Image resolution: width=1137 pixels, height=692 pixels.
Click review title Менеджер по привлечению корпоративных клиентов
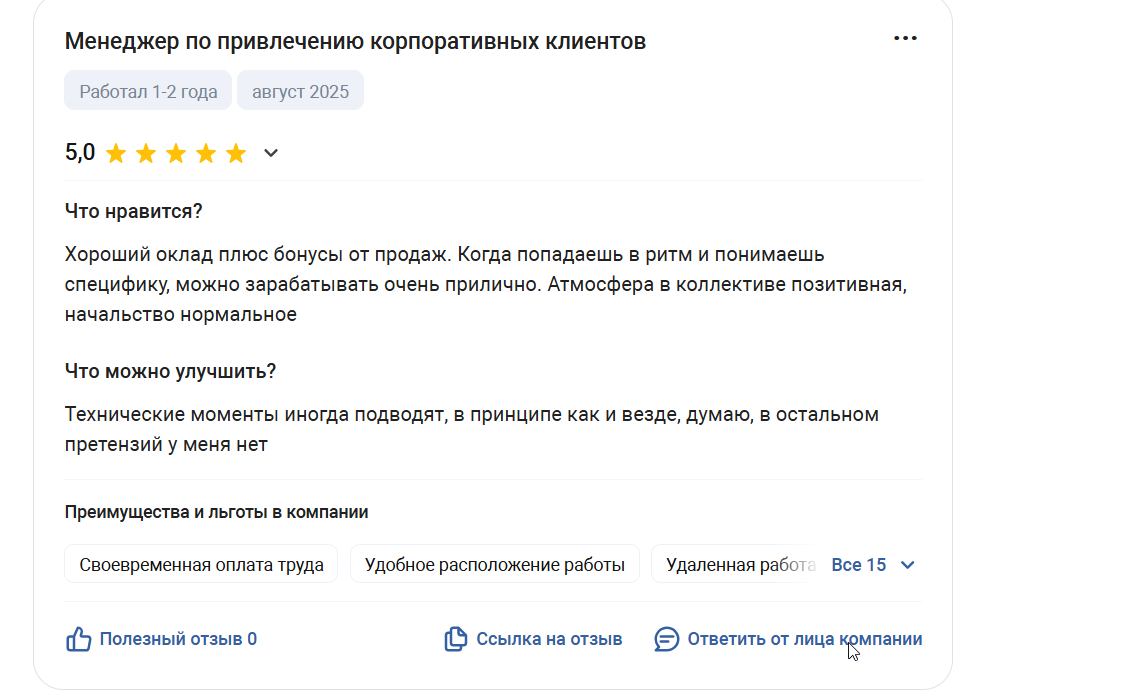(x=355, y=41)
